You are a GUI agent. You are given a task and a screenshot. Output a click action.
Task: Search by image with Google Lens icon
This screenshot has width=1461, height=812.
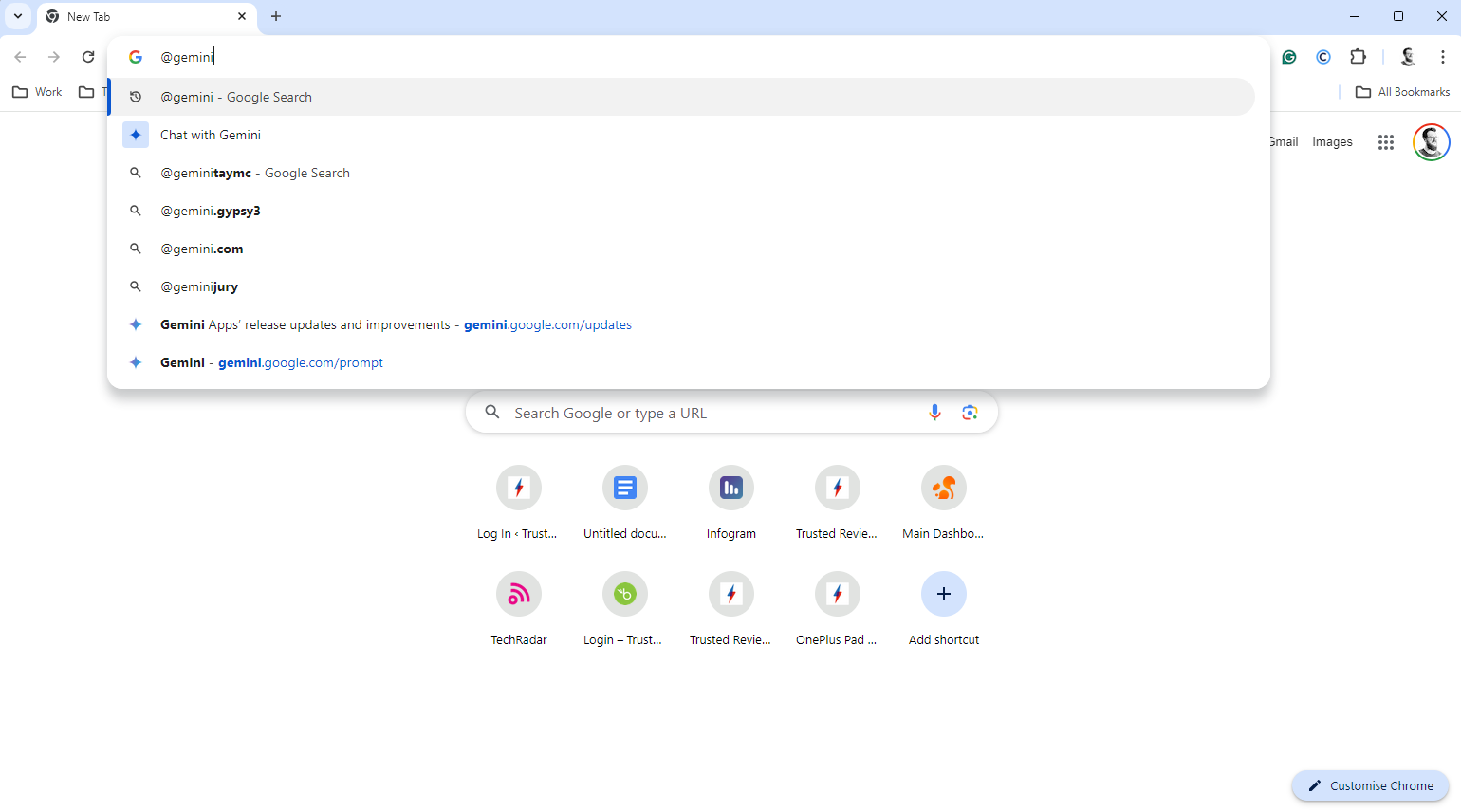(x=970, y=413)
